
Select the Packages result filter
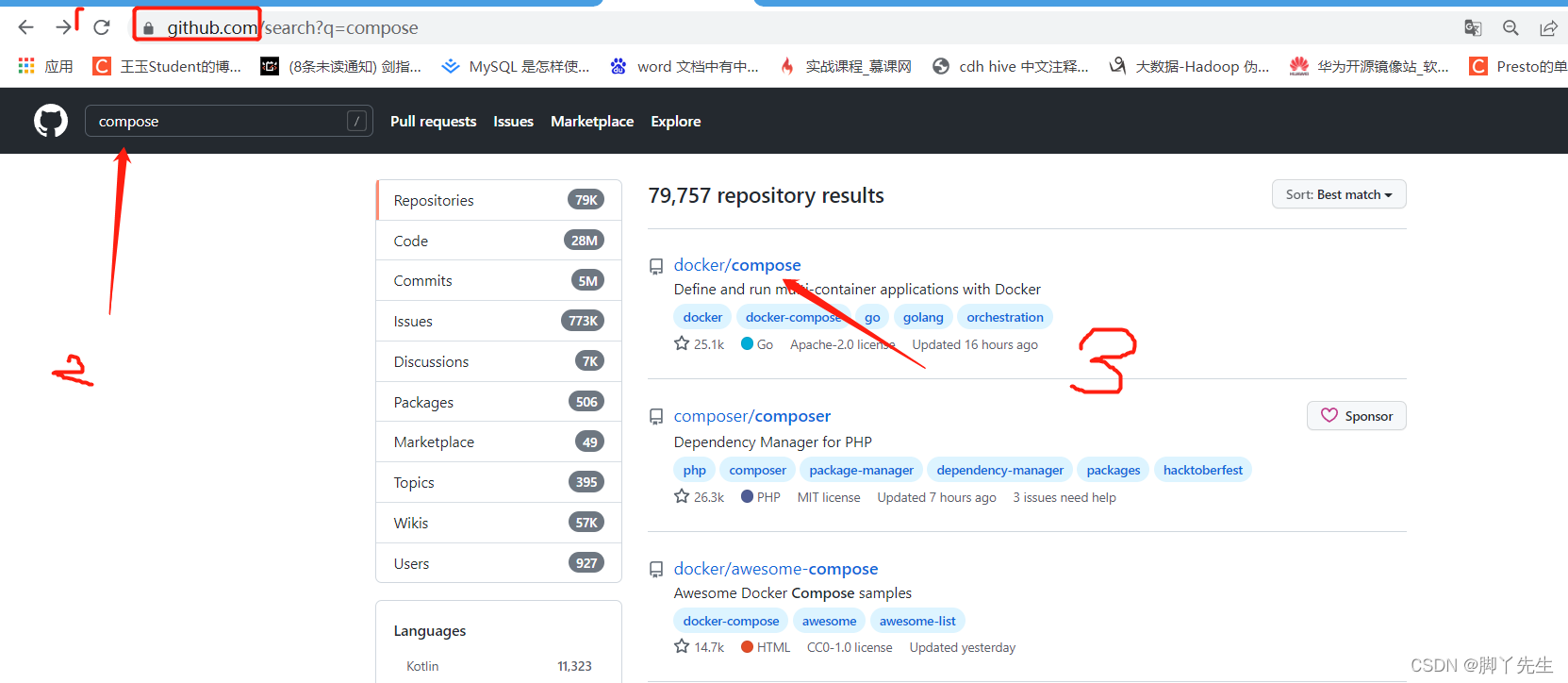click(499, 402)
